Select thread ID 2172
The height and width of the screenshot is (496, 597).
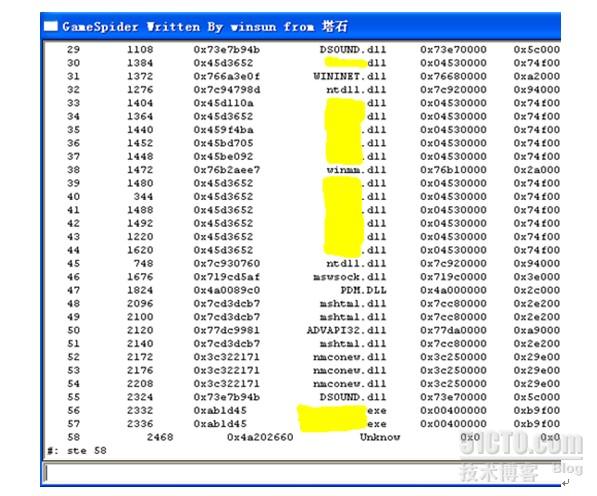pyautogui.click(x=140, y=357)
